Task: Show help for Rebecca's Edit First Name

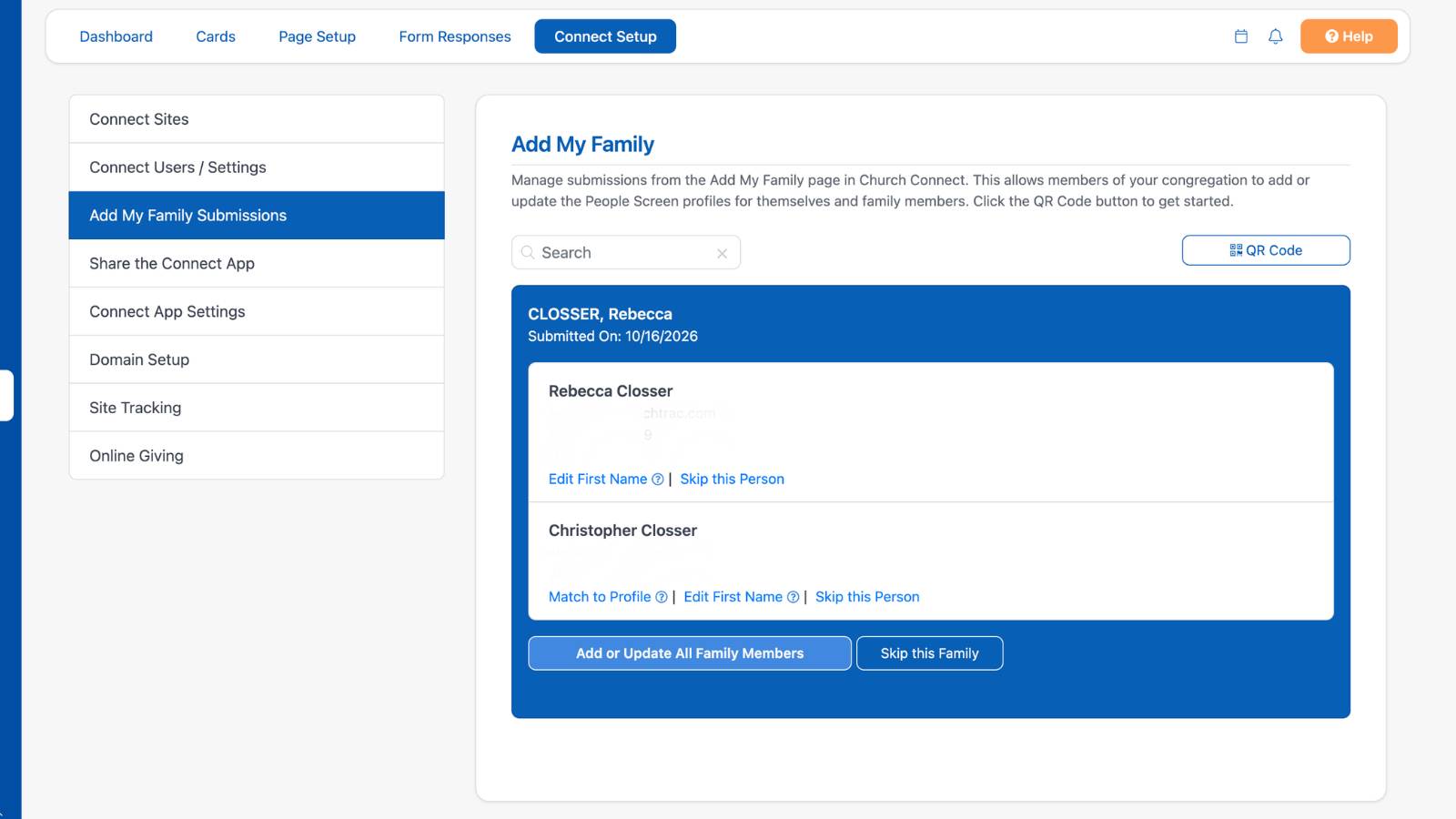Action: (658, 480)
